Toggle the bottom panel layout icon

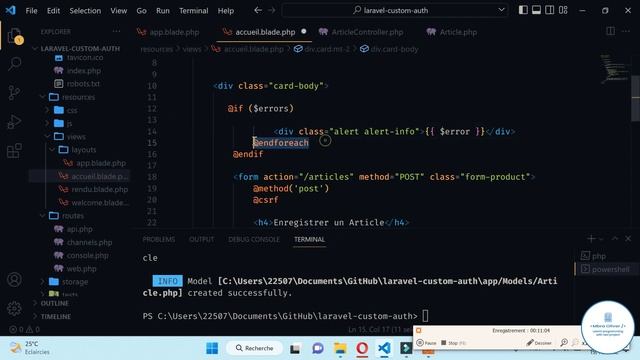coord(536,10)
